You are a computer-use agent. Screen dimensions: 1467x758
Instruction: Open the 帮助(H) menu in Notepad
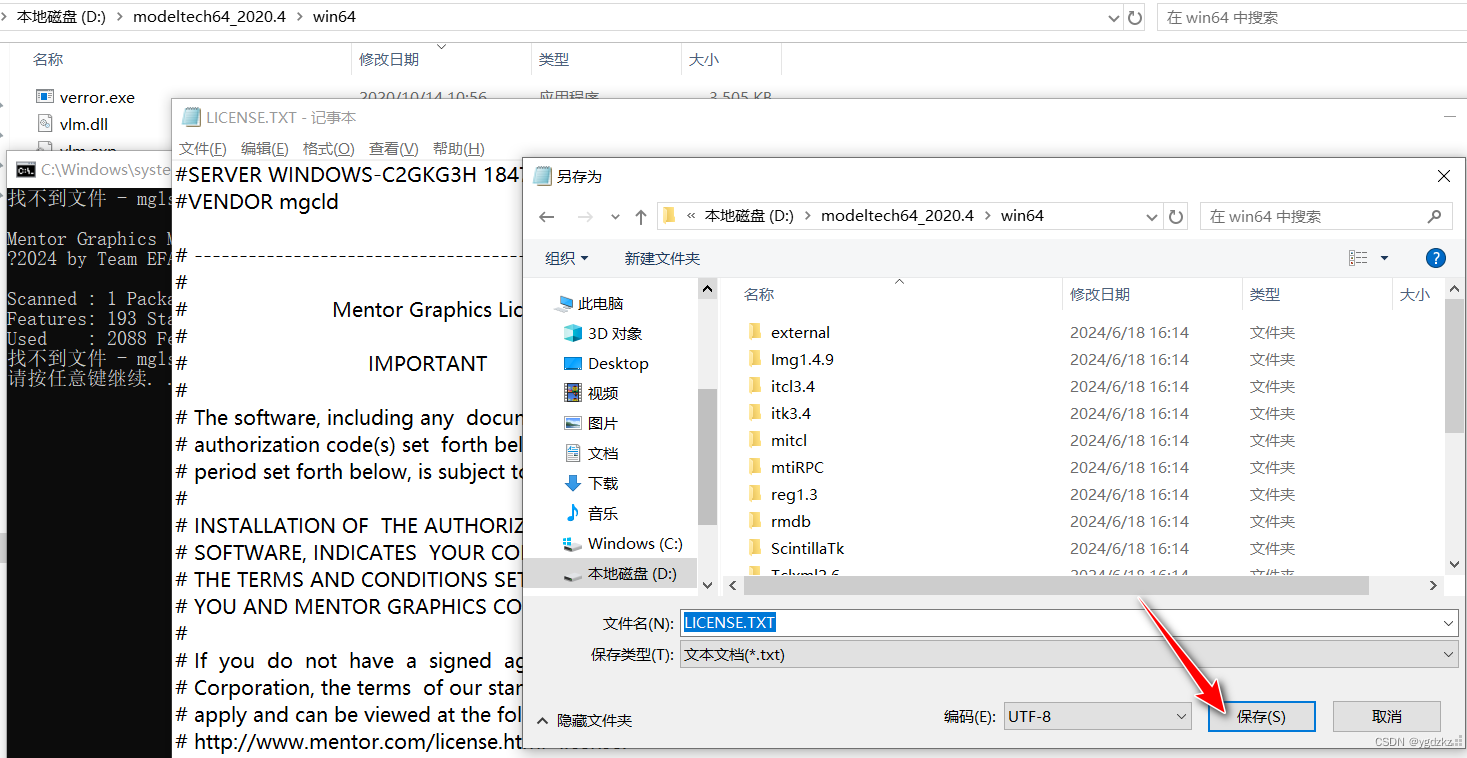click(458, 148)
